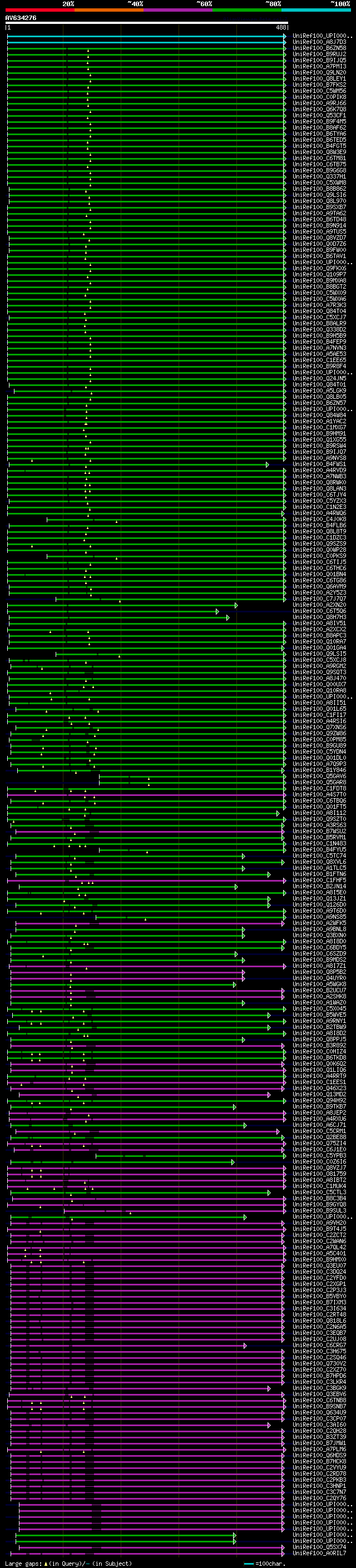Select the UniRef100_C5TC74 label
This screenshot has height=1568, width=356.
point(319,856)
